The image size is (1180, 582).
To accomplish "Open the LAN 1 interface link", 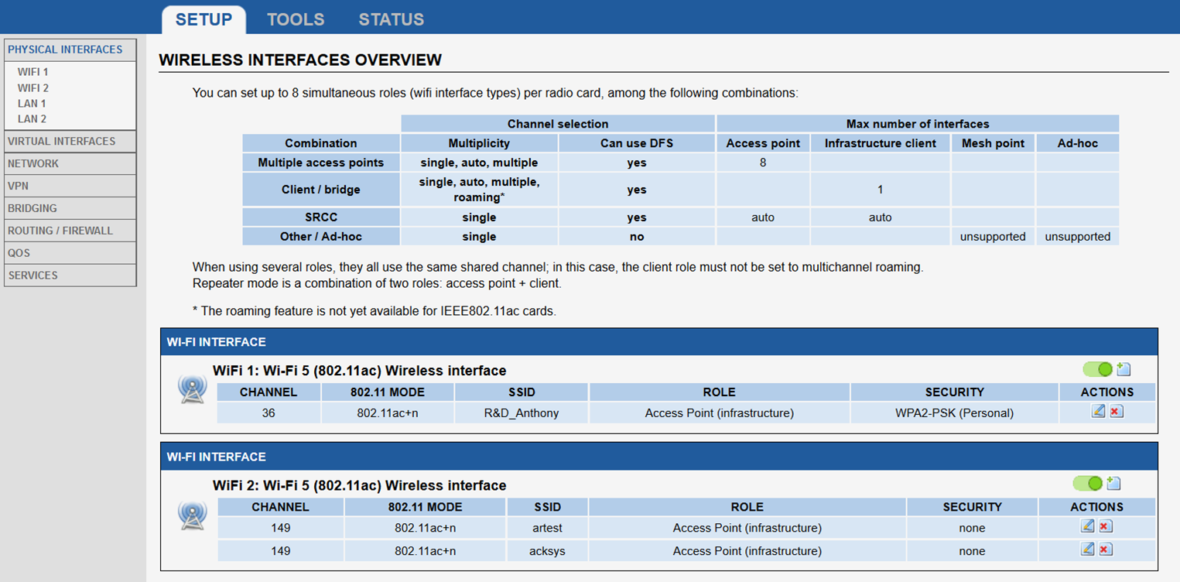I will (32, 103).
